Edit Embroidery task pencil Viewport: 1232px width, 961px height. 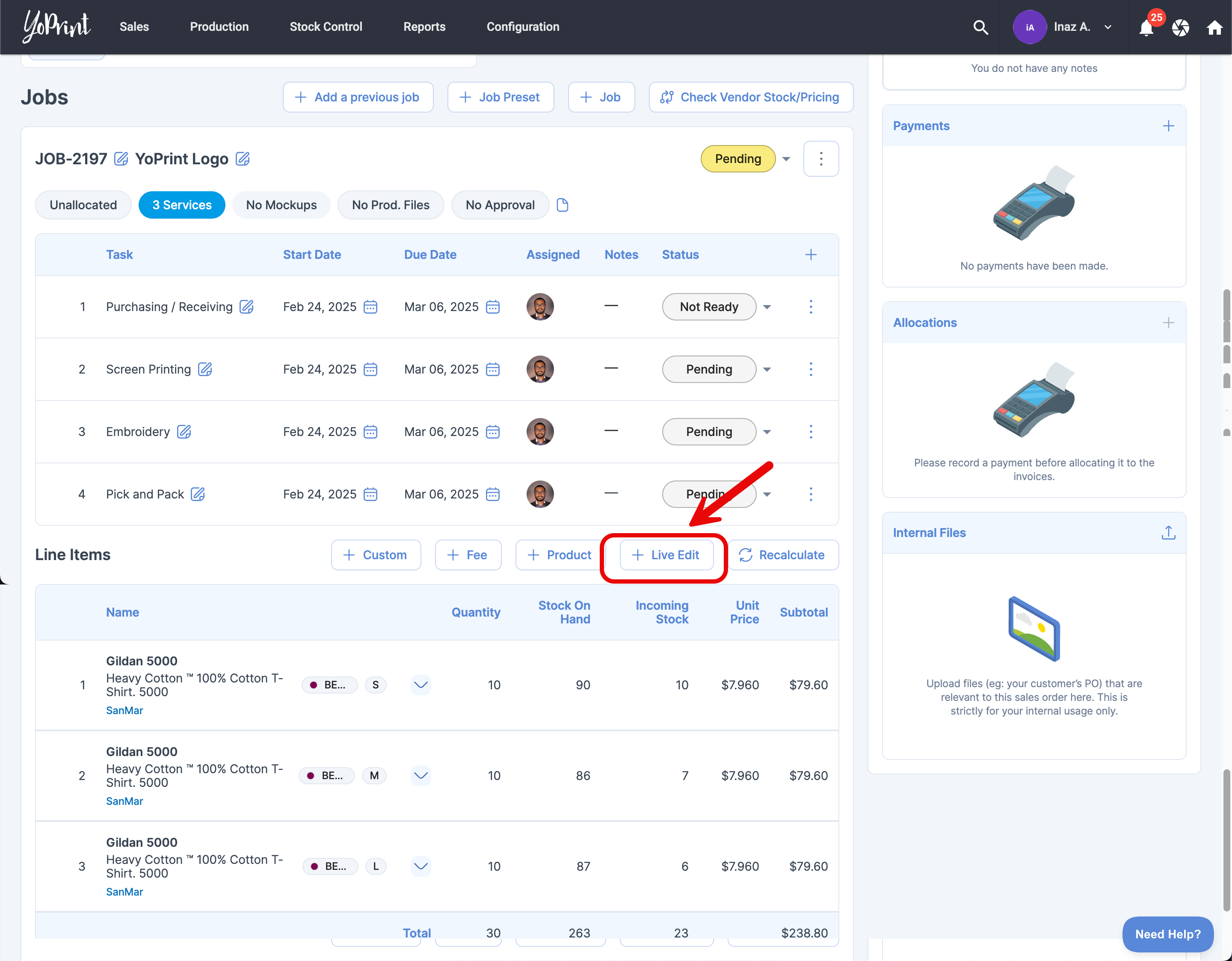click(184, 432)
